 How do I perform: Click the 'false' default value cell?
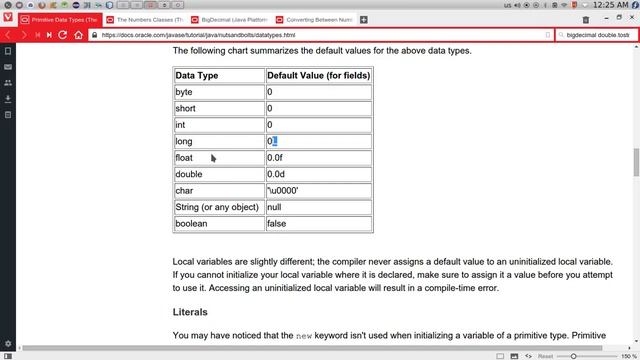point(319,224)
